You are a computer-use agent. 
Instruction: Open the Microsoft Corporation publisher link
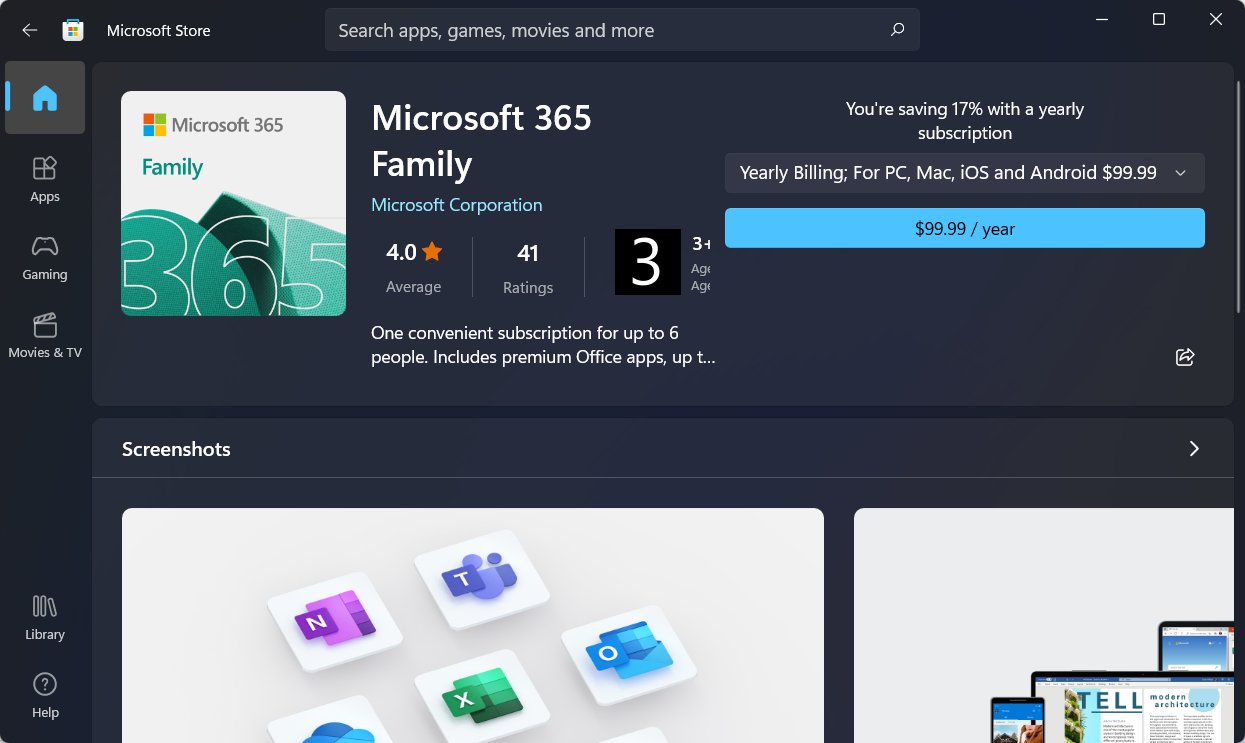click(457, 205)
